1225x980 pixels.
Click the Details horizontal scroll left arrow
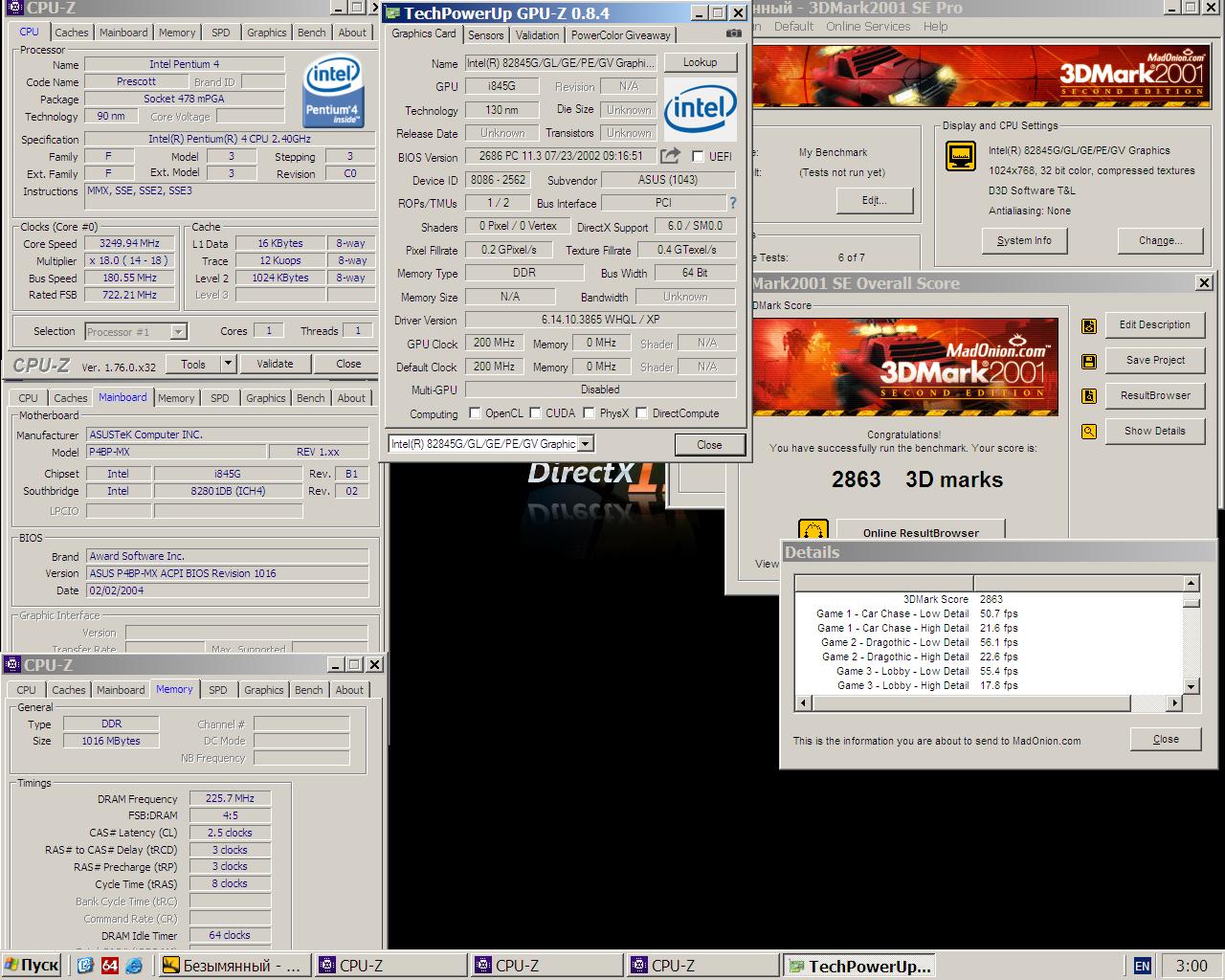(804, 703)
